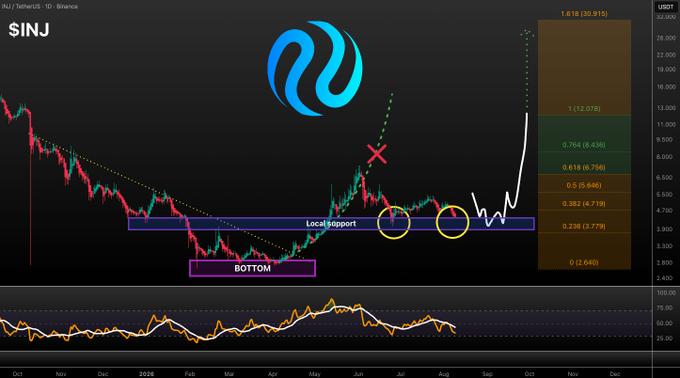Click the 0.618 (6.756) Fibonacci label
The height and width of the screenshot is (378, 680).
pos(584,168)
